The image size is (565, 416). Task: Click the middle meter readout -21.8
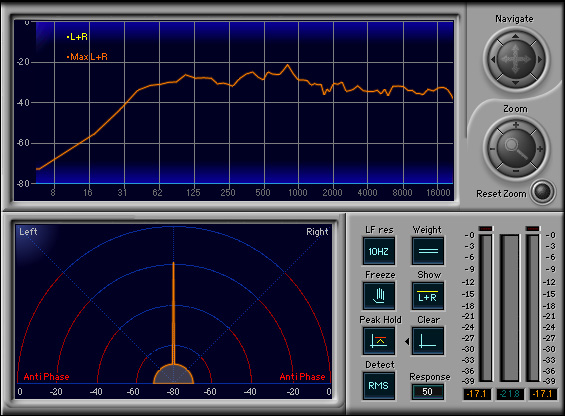pos(510,394)
